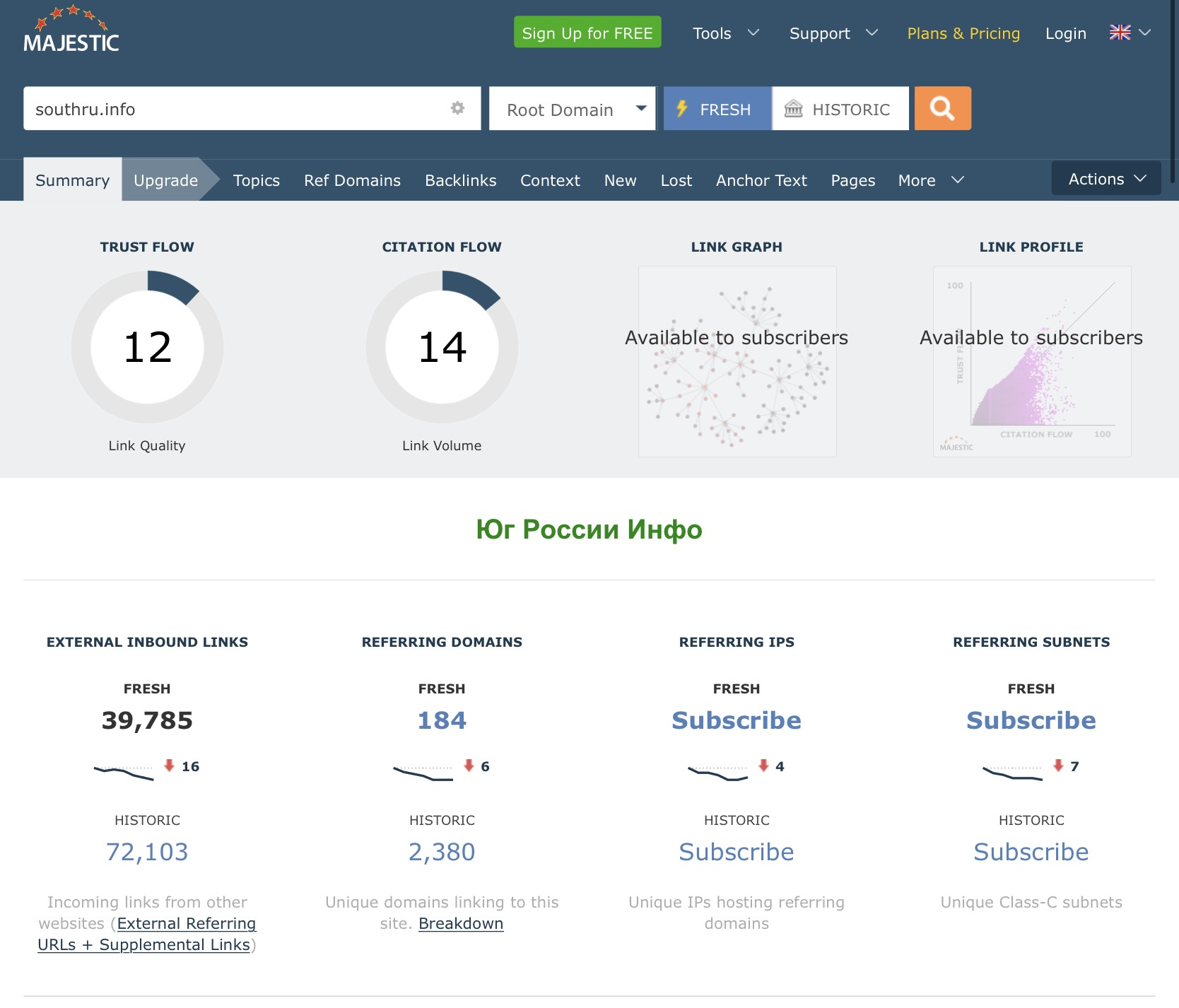The image size is (1179, 1008).
Task: Click Sign Up for FREE button
Action: tap(587, 33)
